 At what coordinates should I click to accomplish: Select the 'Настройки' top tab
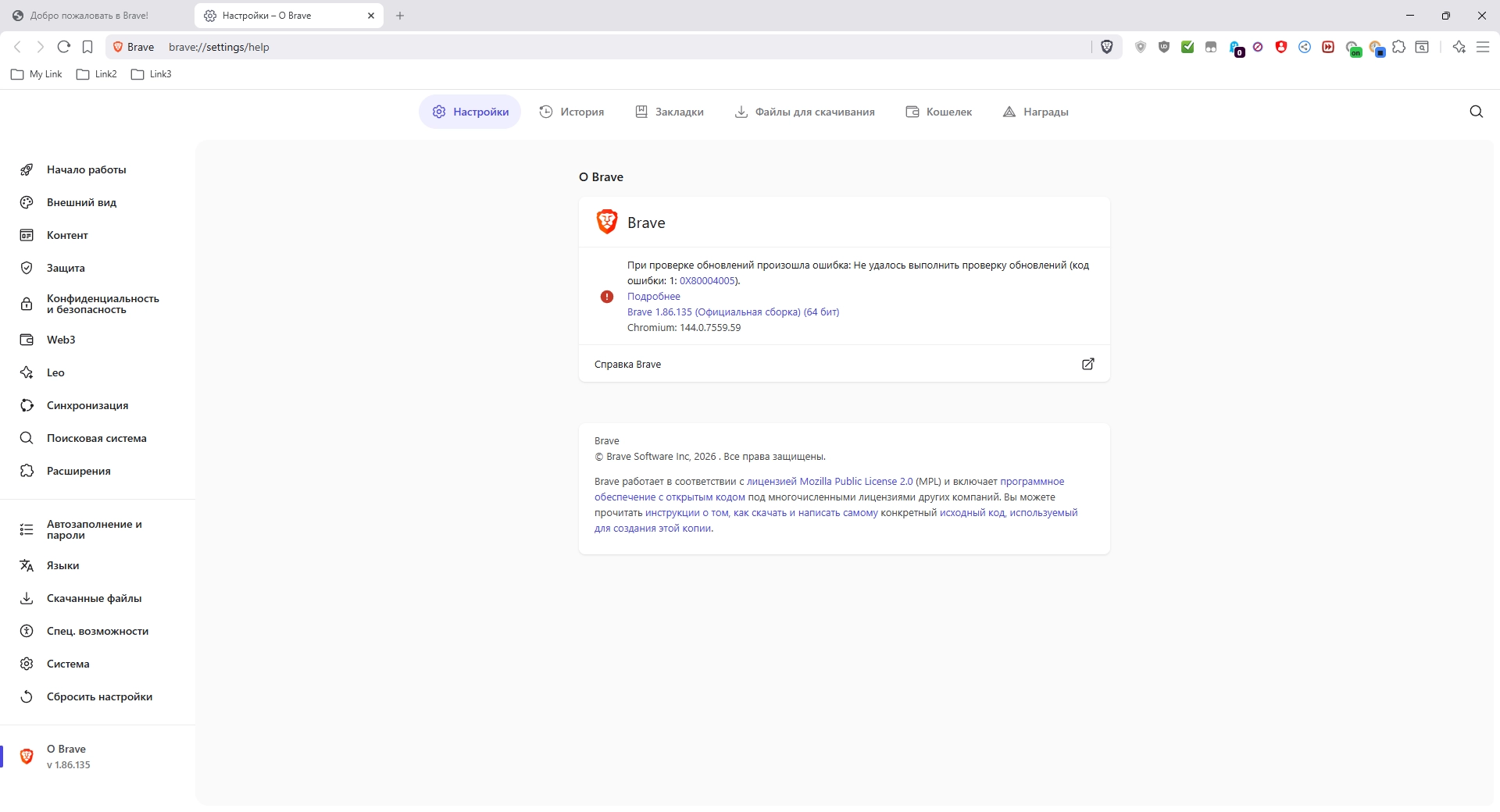coord(470,112)
